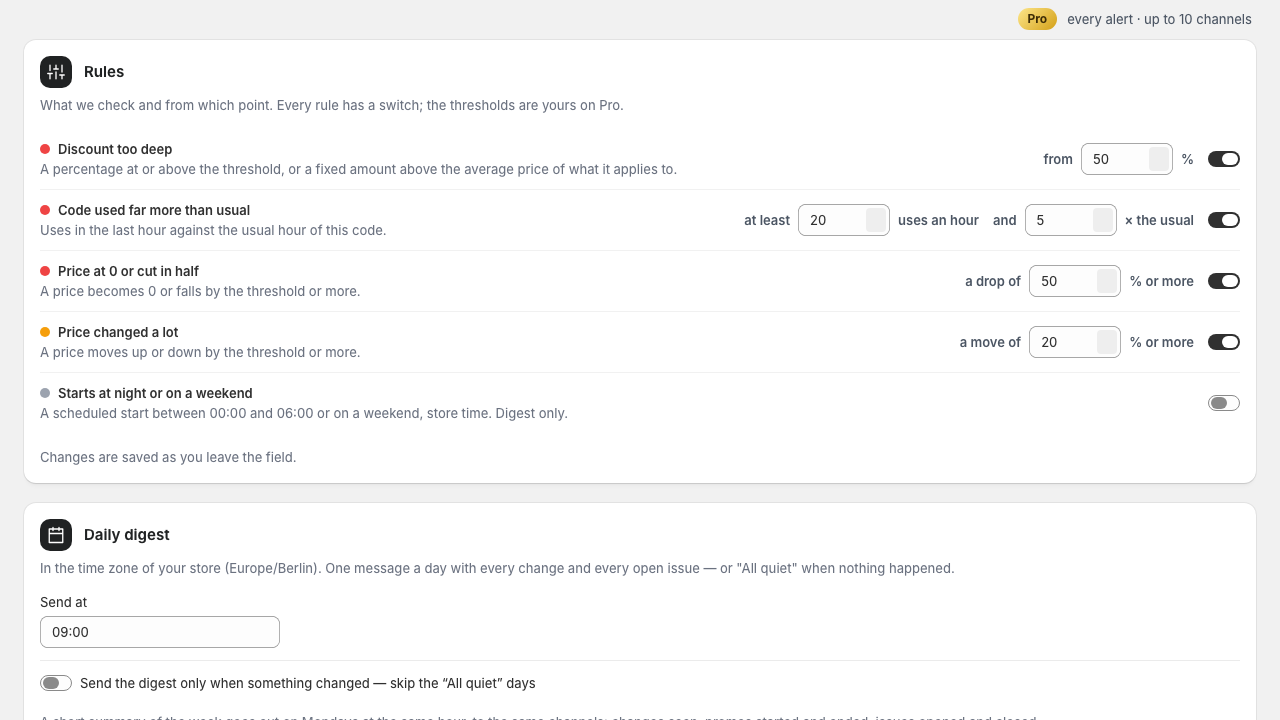Click 'Changes are saved as you leave the field.'

168,457
